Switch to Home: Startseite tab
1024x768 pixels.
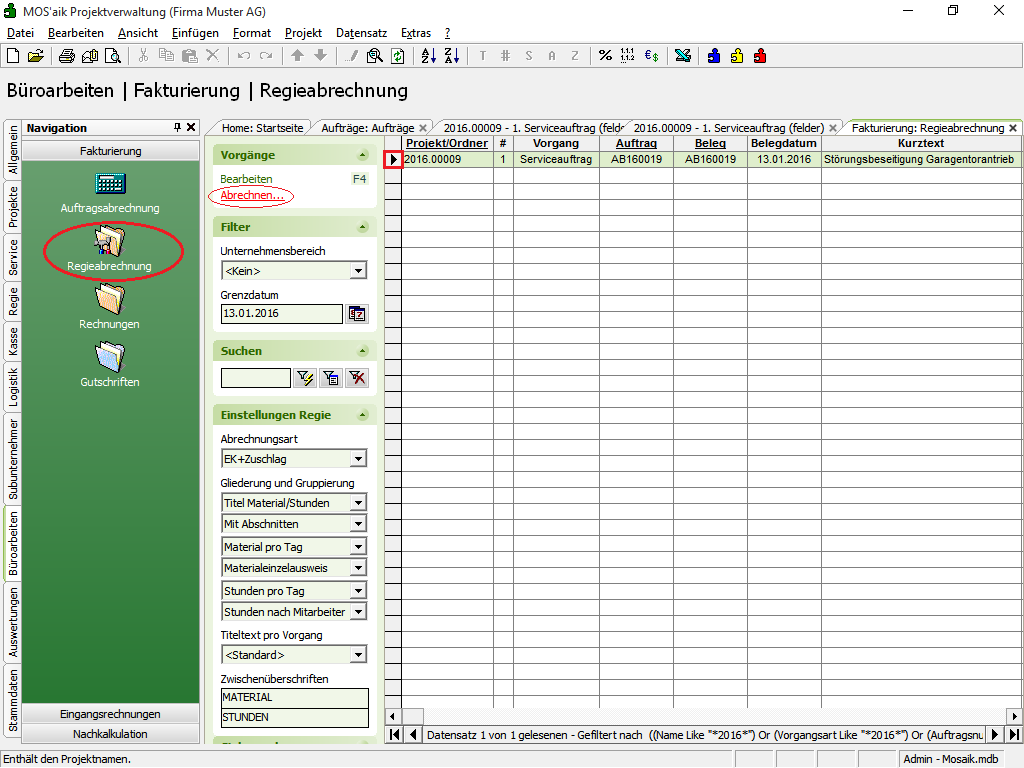[262, 128]
